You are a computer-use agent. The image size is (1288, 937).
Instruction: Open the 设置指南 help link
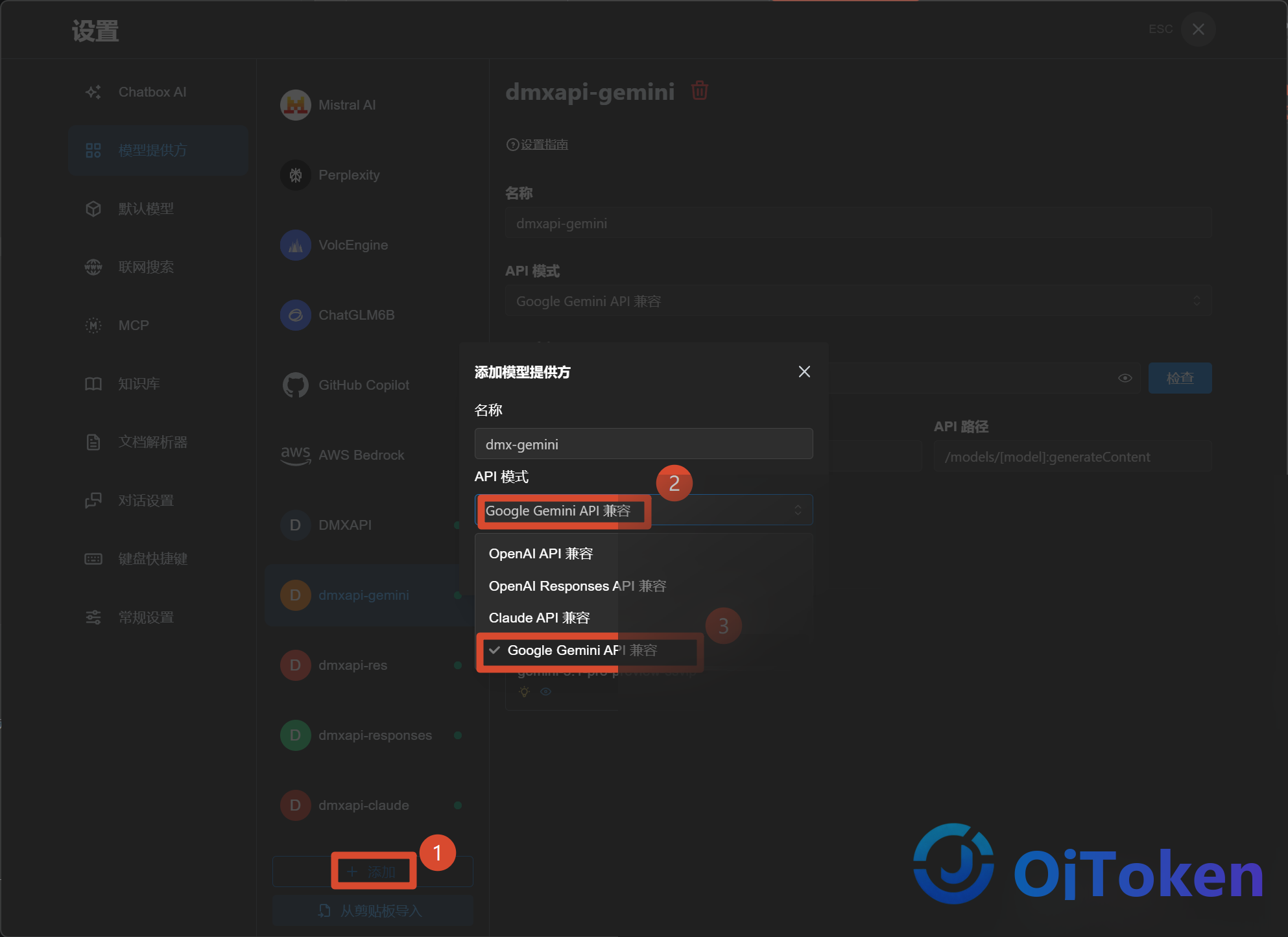click(544, 145)
